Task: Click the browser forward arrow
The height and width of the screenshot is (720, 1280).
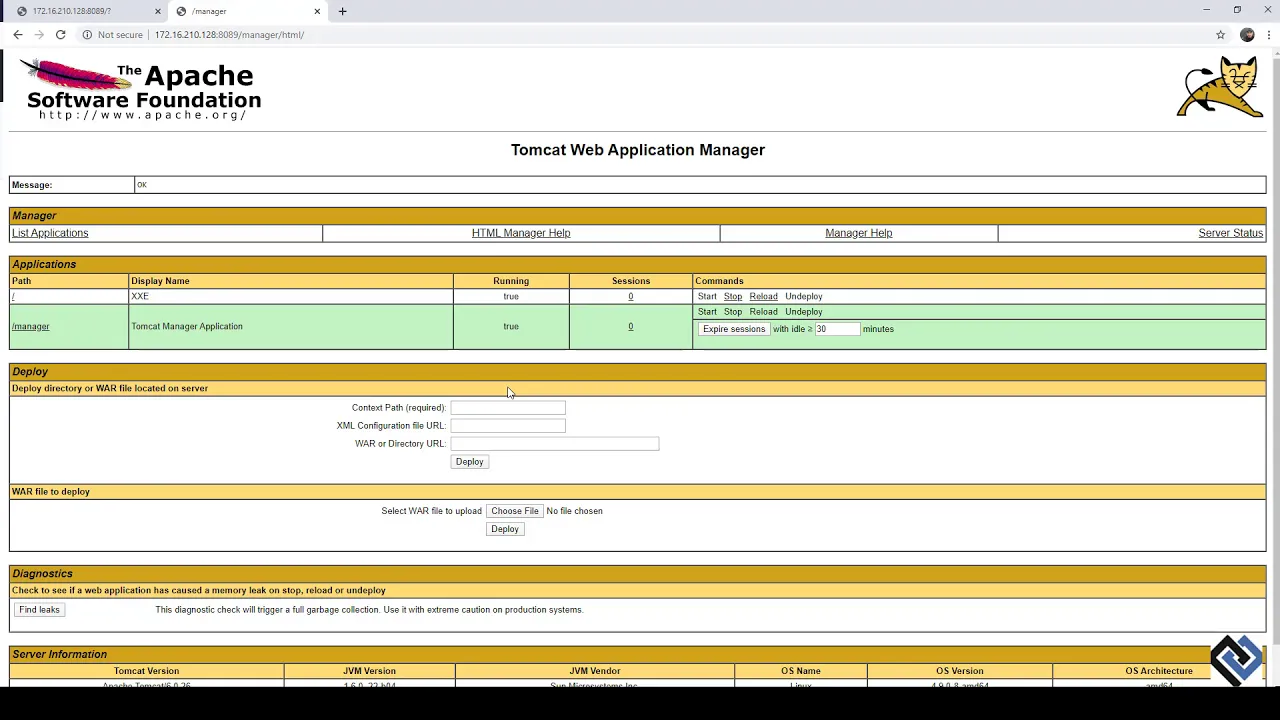Action: pos(39,35)
